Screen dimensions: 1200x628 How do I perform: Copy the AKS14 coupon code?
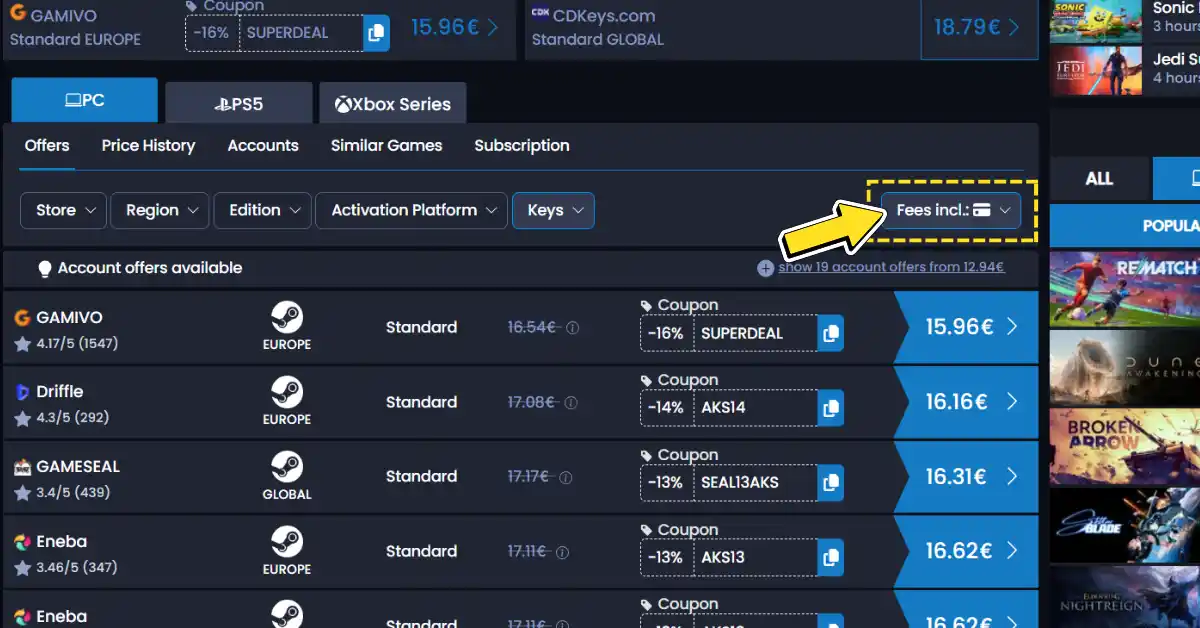click(830, 408)
